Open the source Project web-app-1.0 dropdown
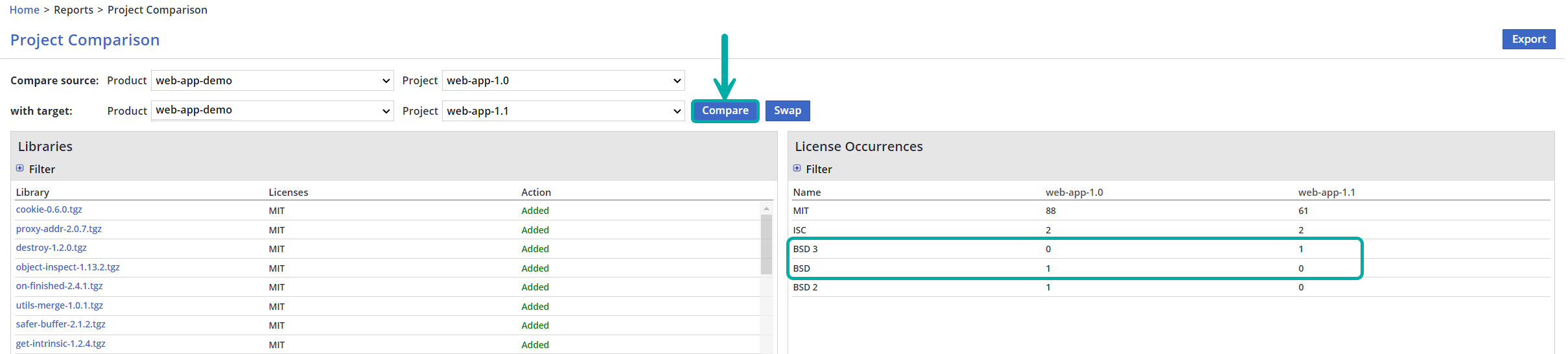1568x354 pixels. click(x=563, y=81)
